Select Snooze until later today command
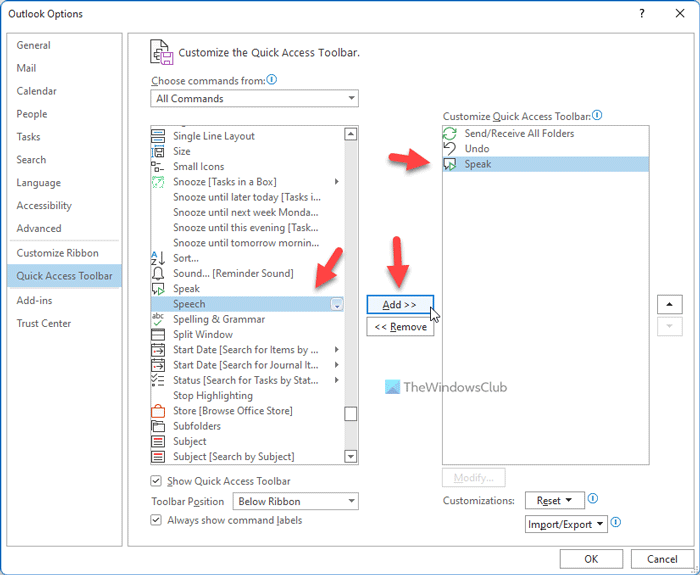 (247, 197)
